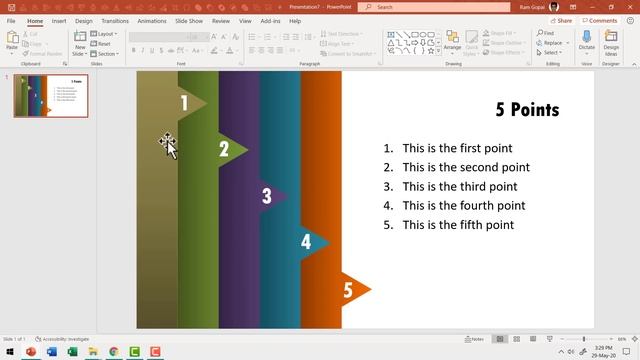
Task: Open the Layout dropdown
Action: pyautogui.click(x=104, y=34)
